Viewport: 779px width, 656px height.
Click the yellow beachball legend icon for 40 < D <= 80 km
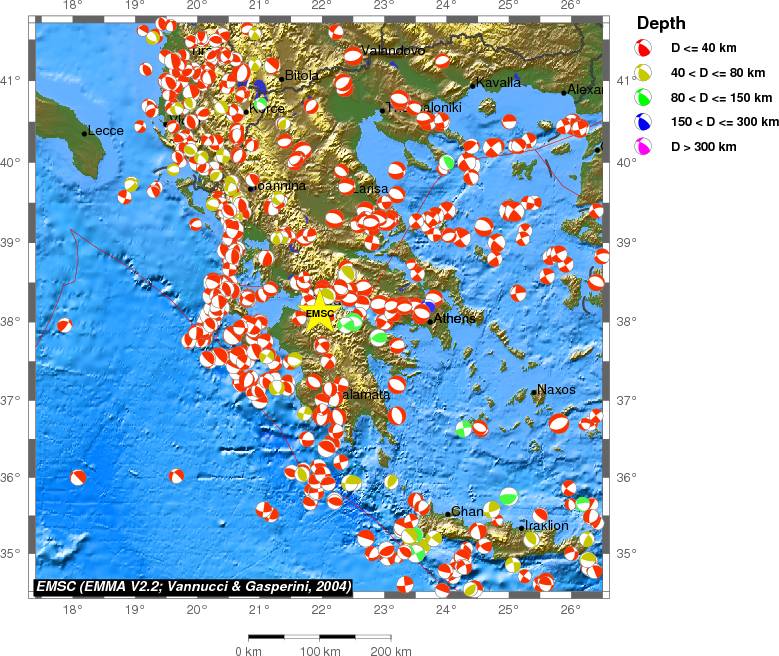pyautogui.click(x=643, y=73)
